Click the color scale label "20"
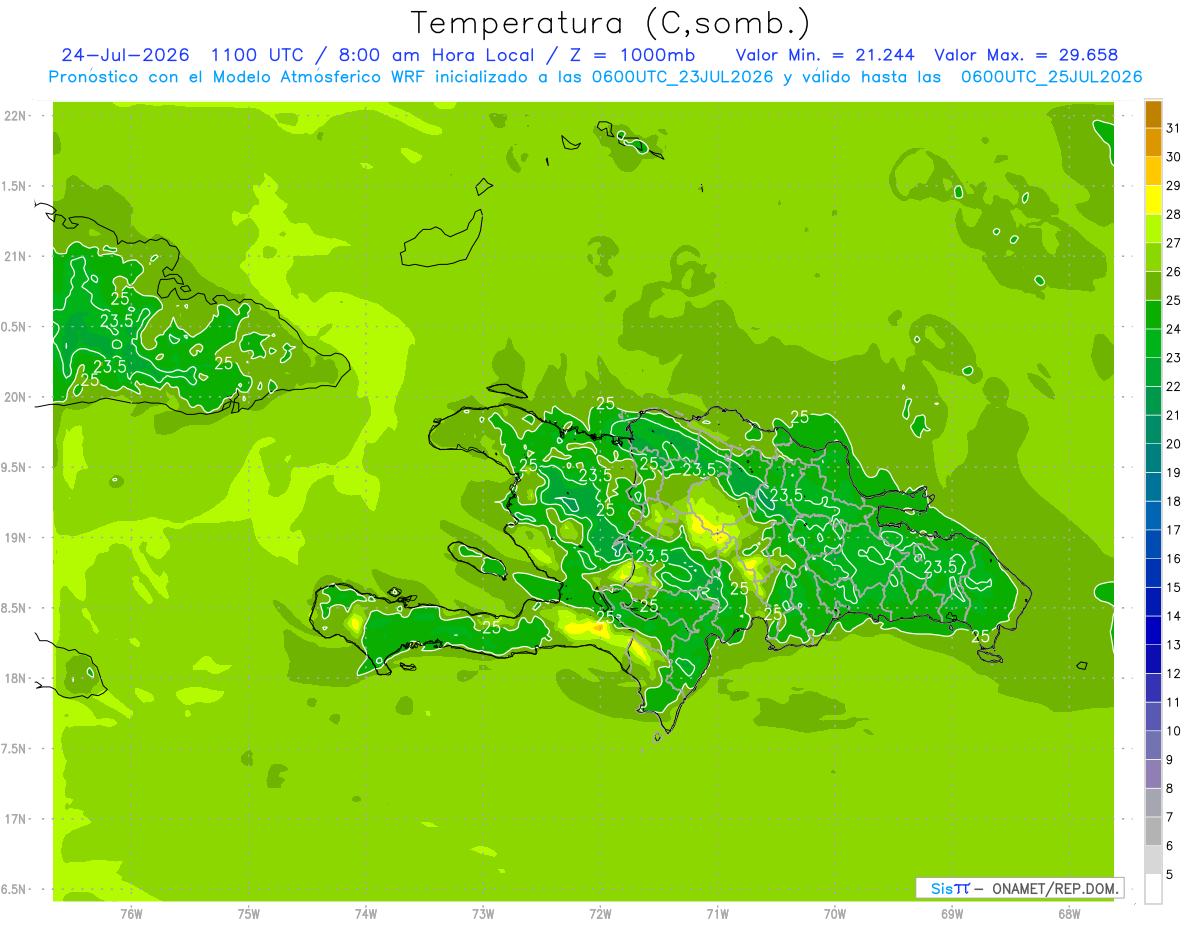The height and width of the screenshot is (927, 1200). click(1174, 444)
